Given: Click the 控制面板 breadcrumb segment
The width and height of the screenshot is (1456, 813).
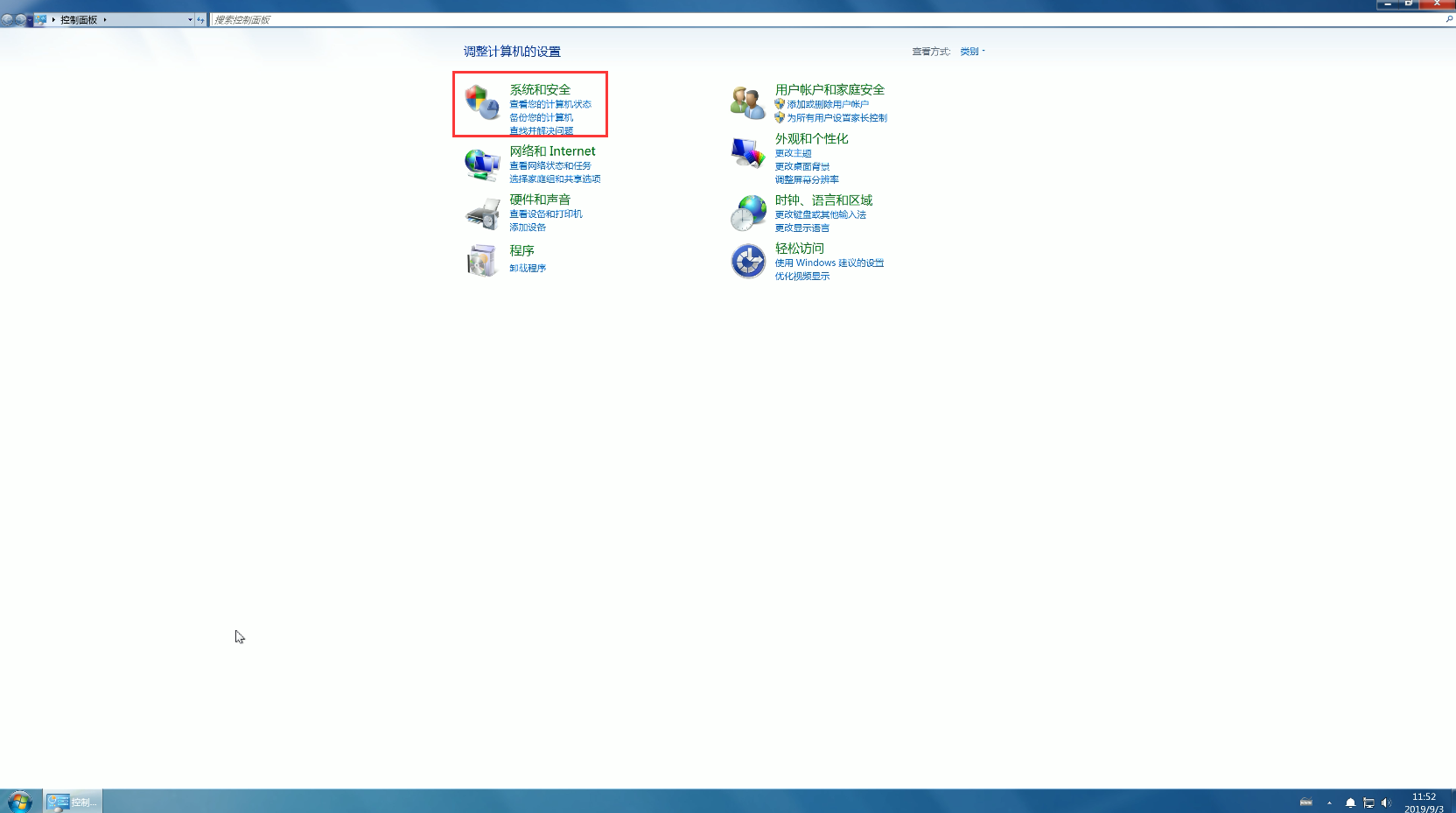Looking at the screenshot, I should tap(79, 19).
